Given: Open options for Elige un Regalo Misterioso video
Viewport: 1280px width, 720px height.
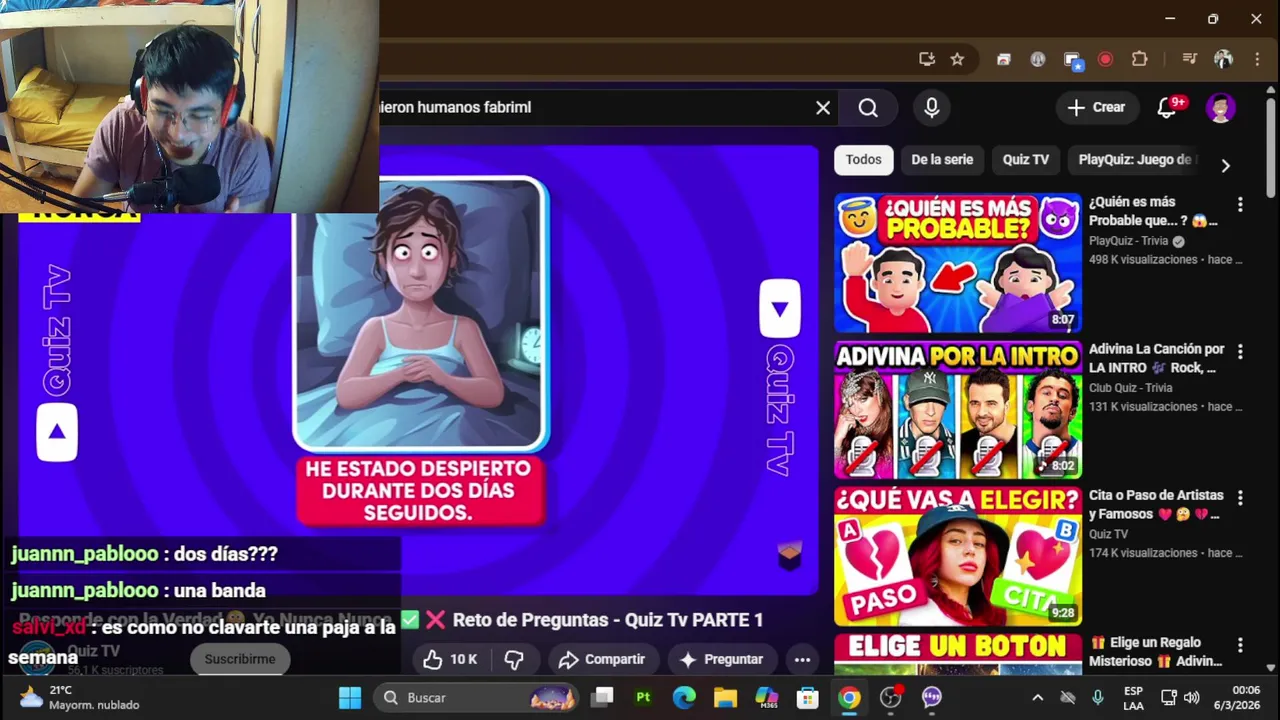Looking at the screenshot, I should click(1240, 645).
